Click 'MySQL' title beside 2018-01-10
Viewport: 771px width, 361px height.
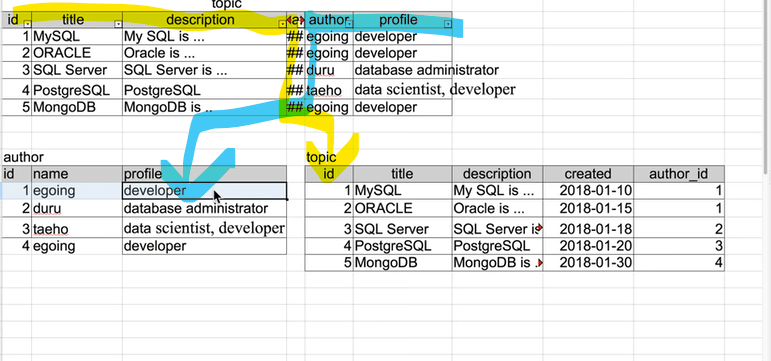coord(403,190)
